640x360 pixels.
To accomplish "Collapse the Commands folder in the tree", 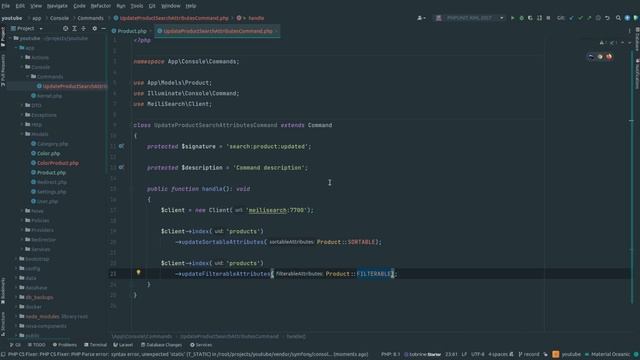I will click(x=28, y=77).
